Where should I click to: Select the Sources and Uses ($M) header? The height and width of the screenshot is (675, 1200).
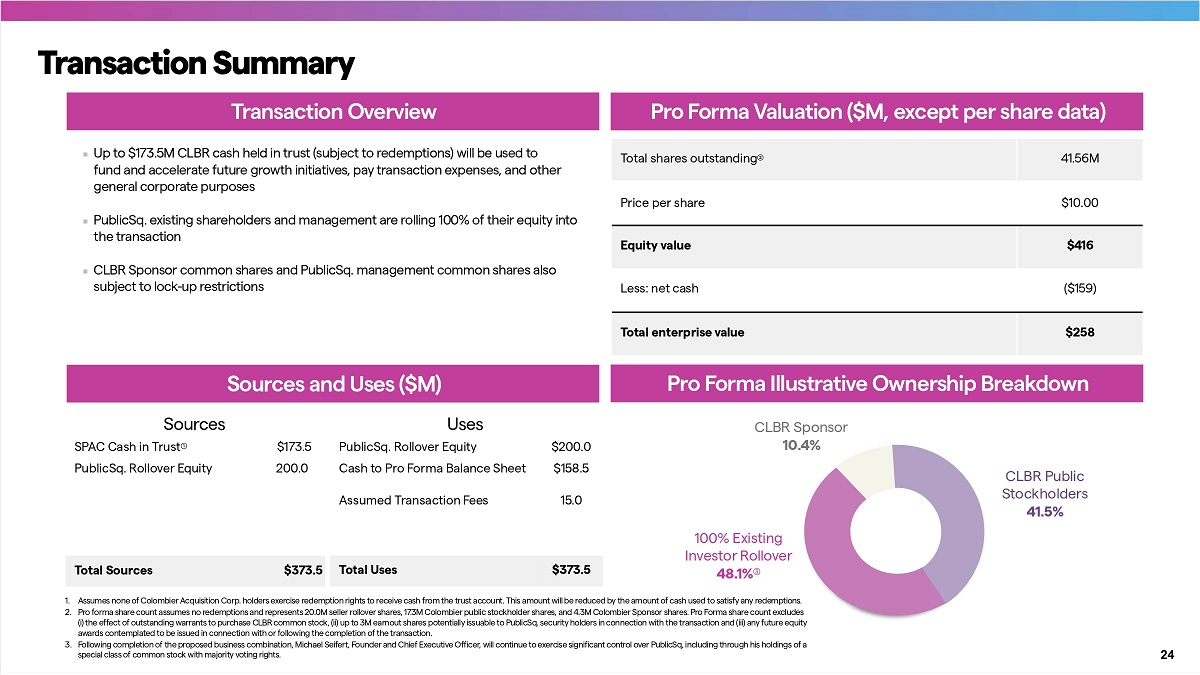tap(333, 384)
